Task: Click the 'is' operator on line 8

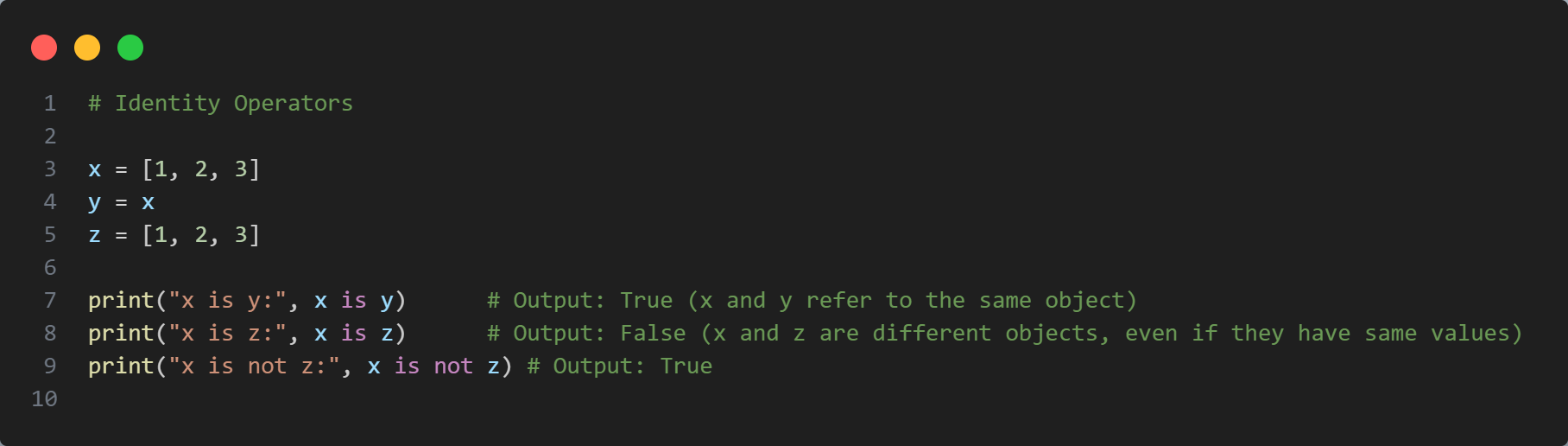Action: (x=354, y=334)
